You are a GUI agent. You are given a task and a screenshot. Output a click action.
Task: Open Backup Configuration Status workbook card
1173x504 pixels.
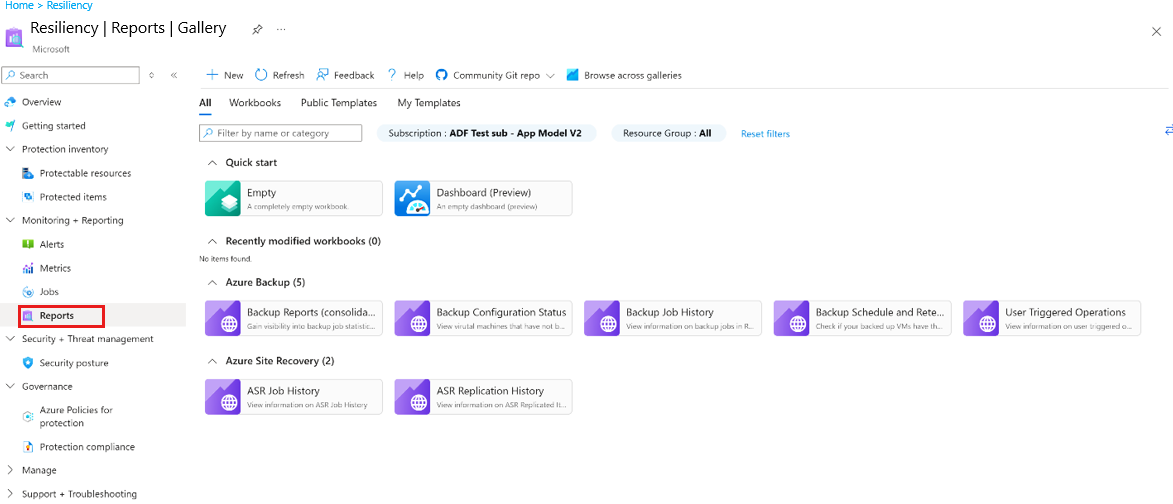point(483,318)
